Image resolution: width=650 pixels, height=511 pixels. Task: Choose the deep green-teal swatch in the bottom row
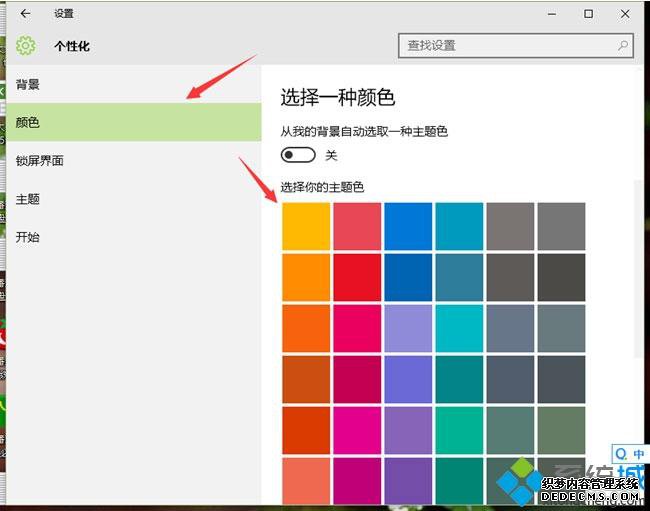pos(459,481)
